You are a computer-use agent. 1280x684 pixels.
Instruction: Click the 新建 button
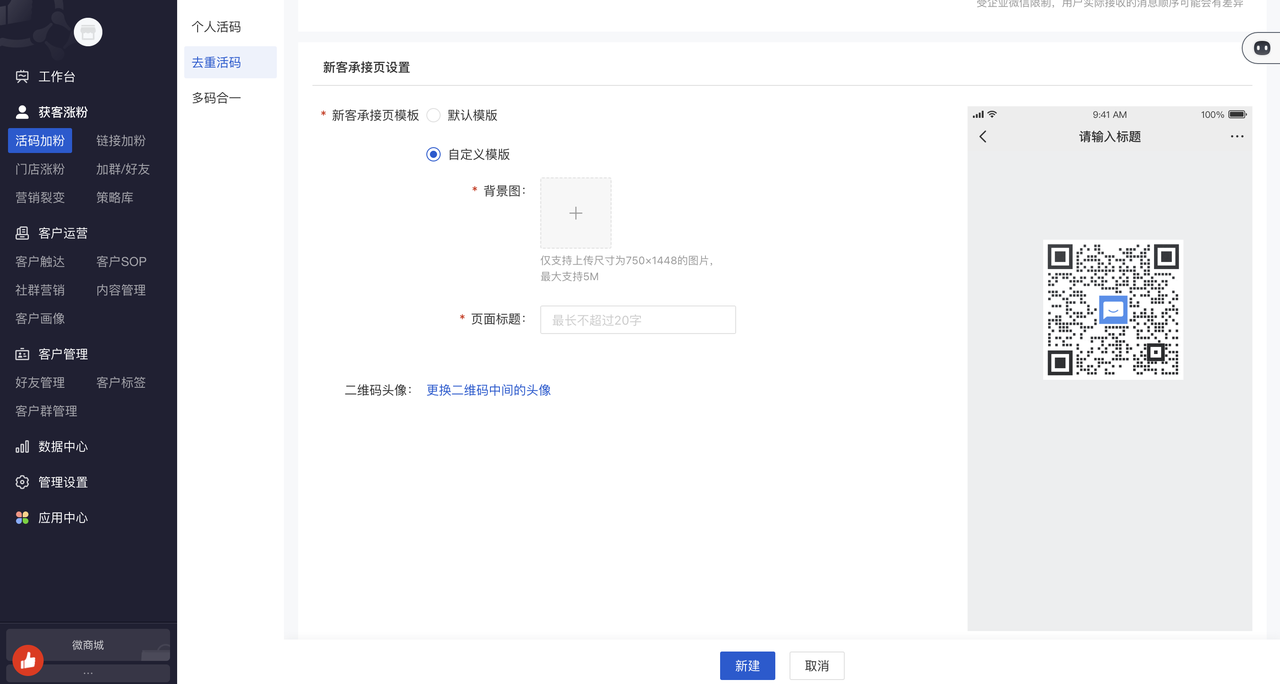pyautogui.click(x=747, y=666)
